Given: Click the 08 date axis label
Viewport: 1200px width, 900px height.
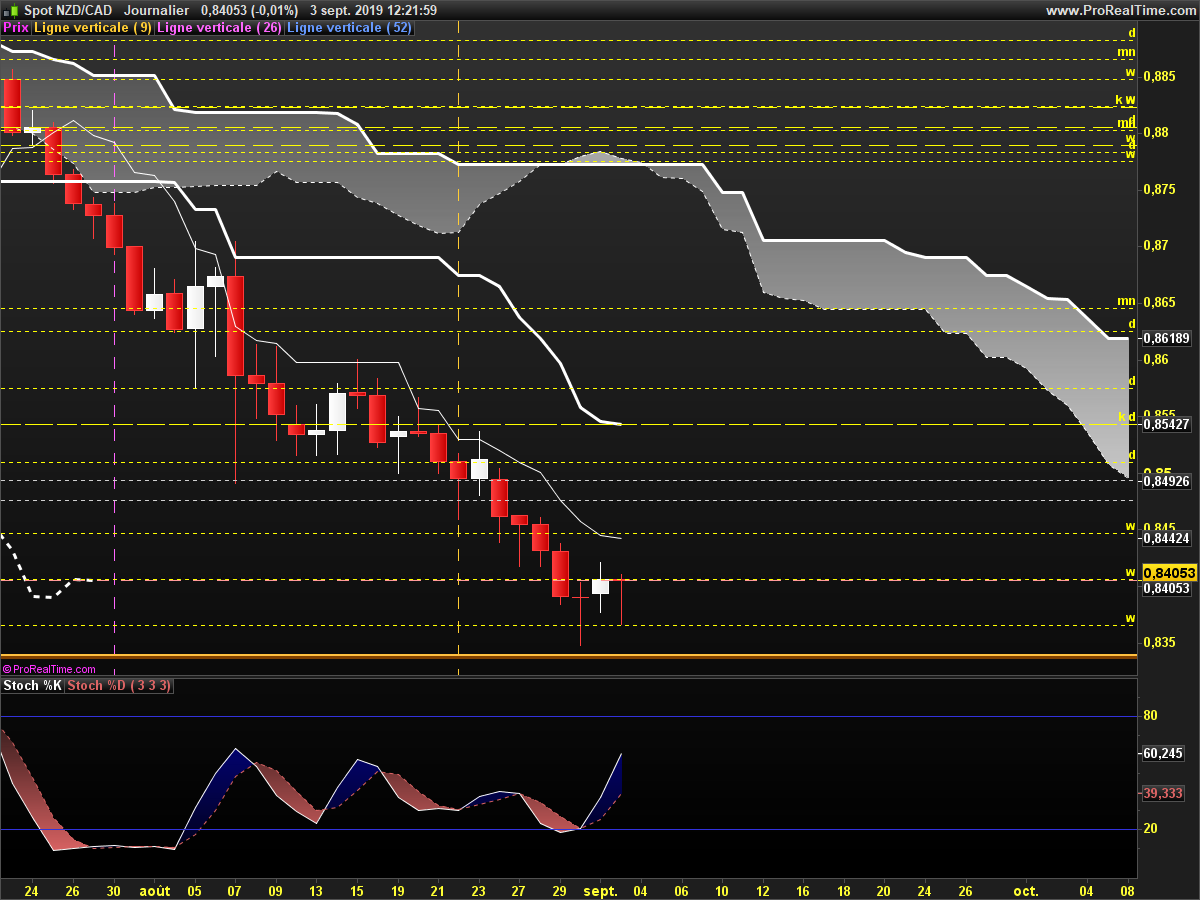Looking at the screenshot, I should [1128, 890].
